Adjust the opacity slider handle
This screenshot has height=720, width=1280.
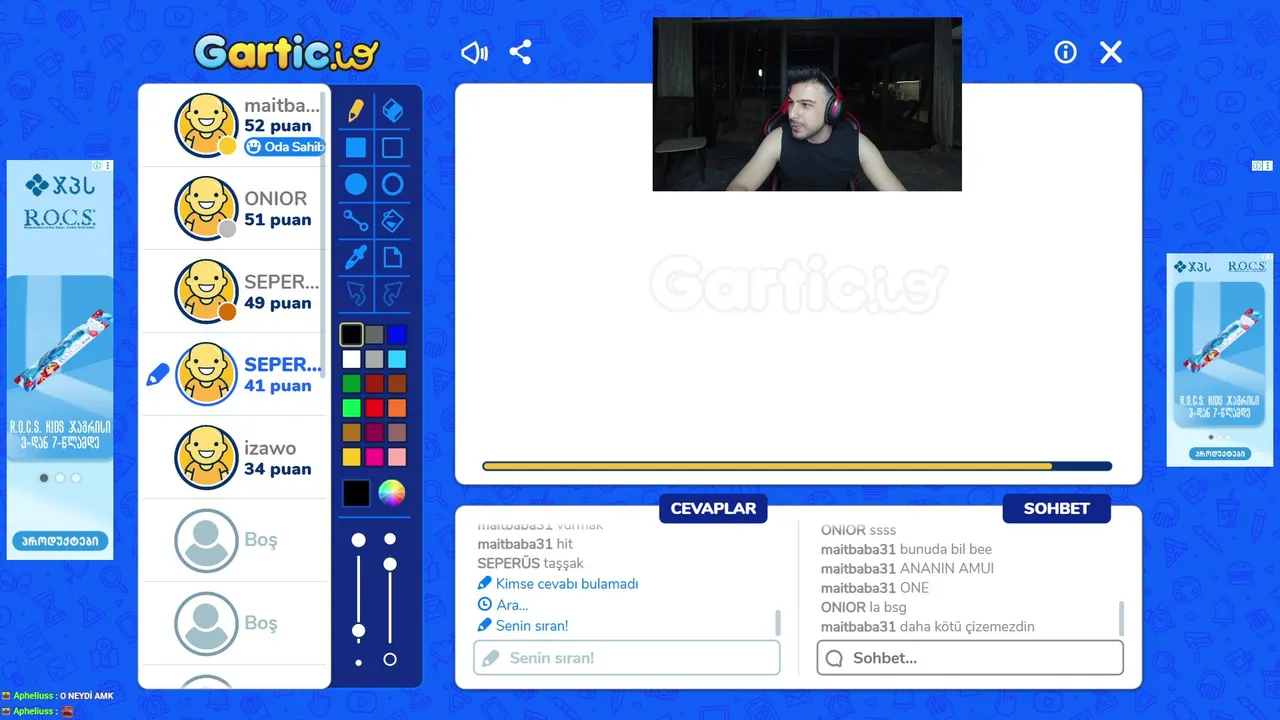[x=390, y=564]
